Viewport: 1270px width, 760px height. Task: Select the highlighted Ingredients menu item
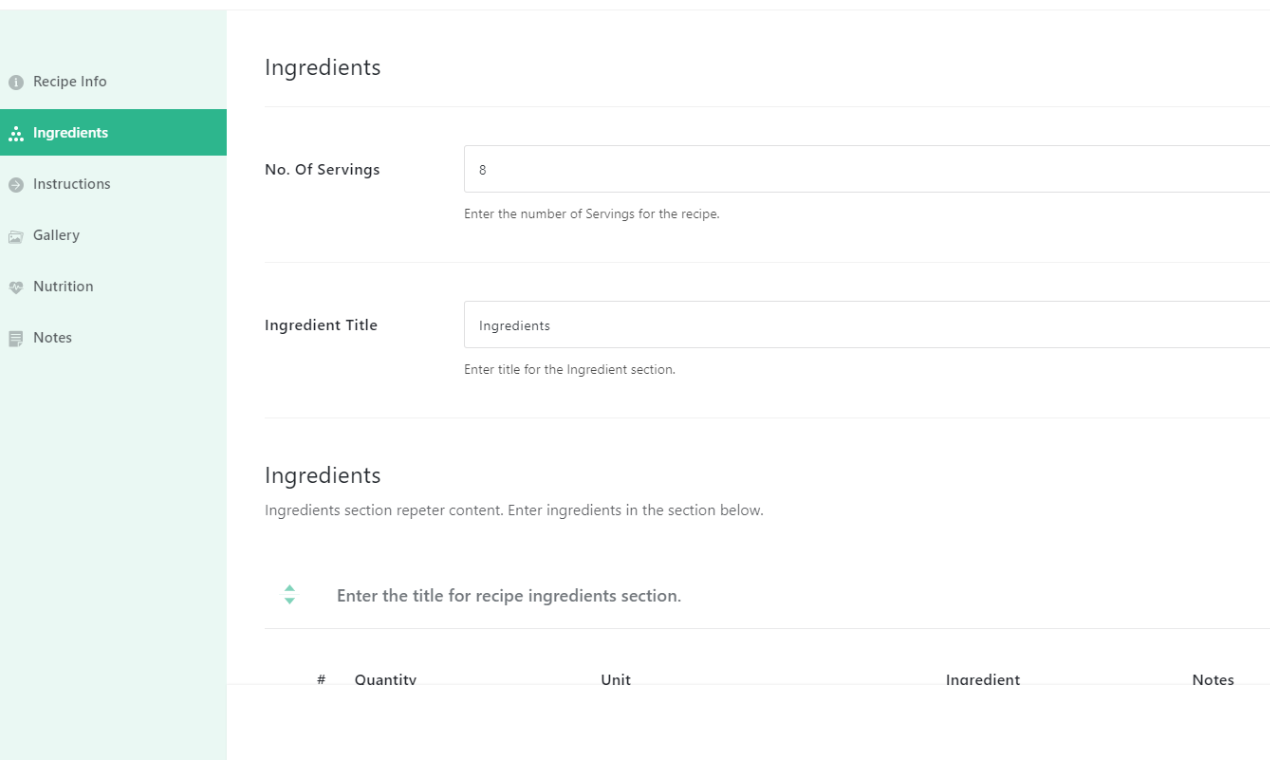pos(73,132)
